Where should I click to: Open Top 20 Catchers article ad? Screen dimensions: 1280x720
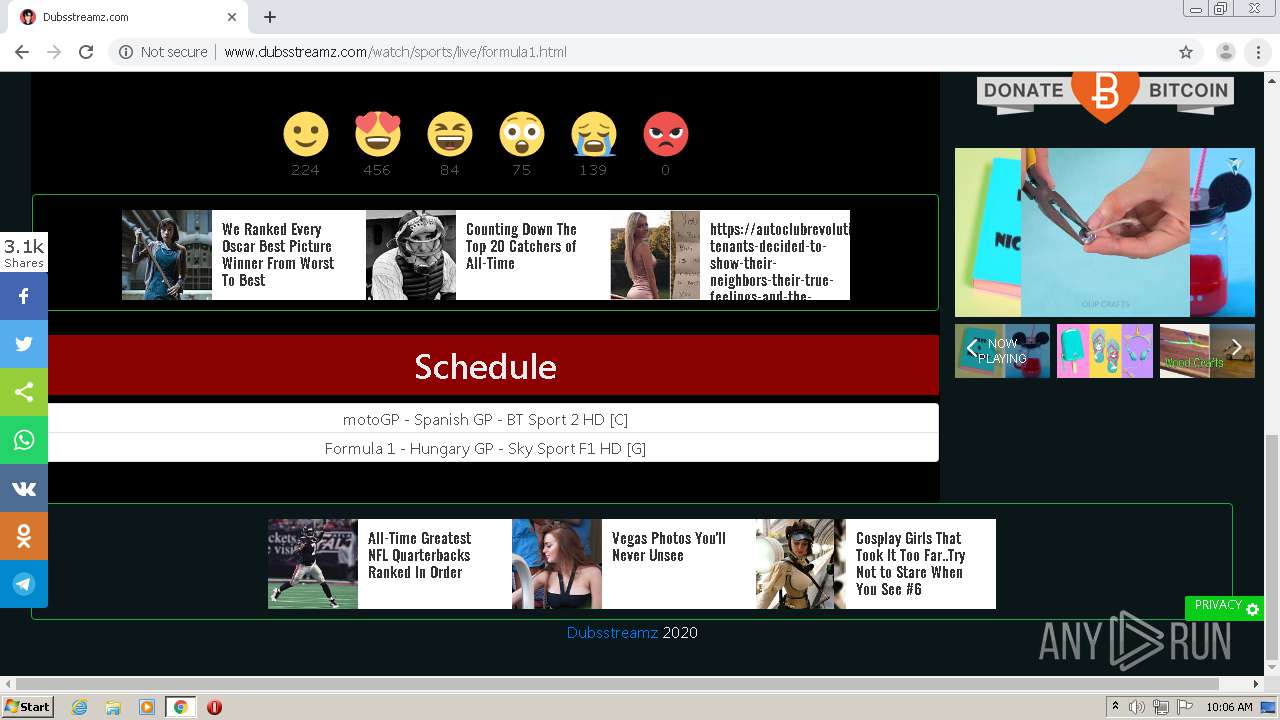tap(488, 255)
